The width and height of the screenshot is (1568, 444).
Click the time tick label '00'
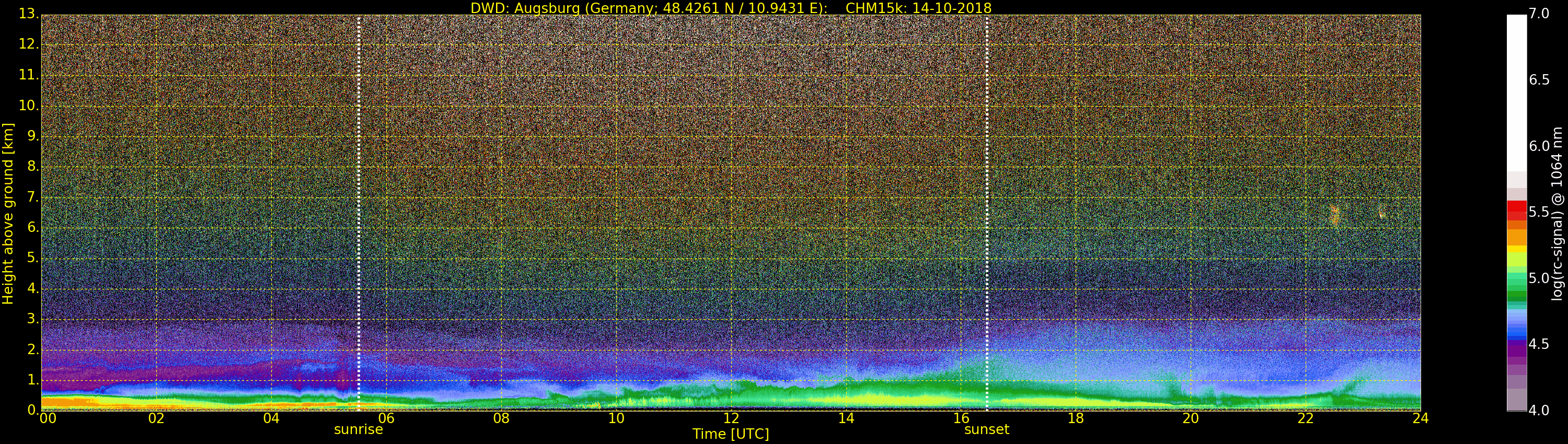point(48,418)
